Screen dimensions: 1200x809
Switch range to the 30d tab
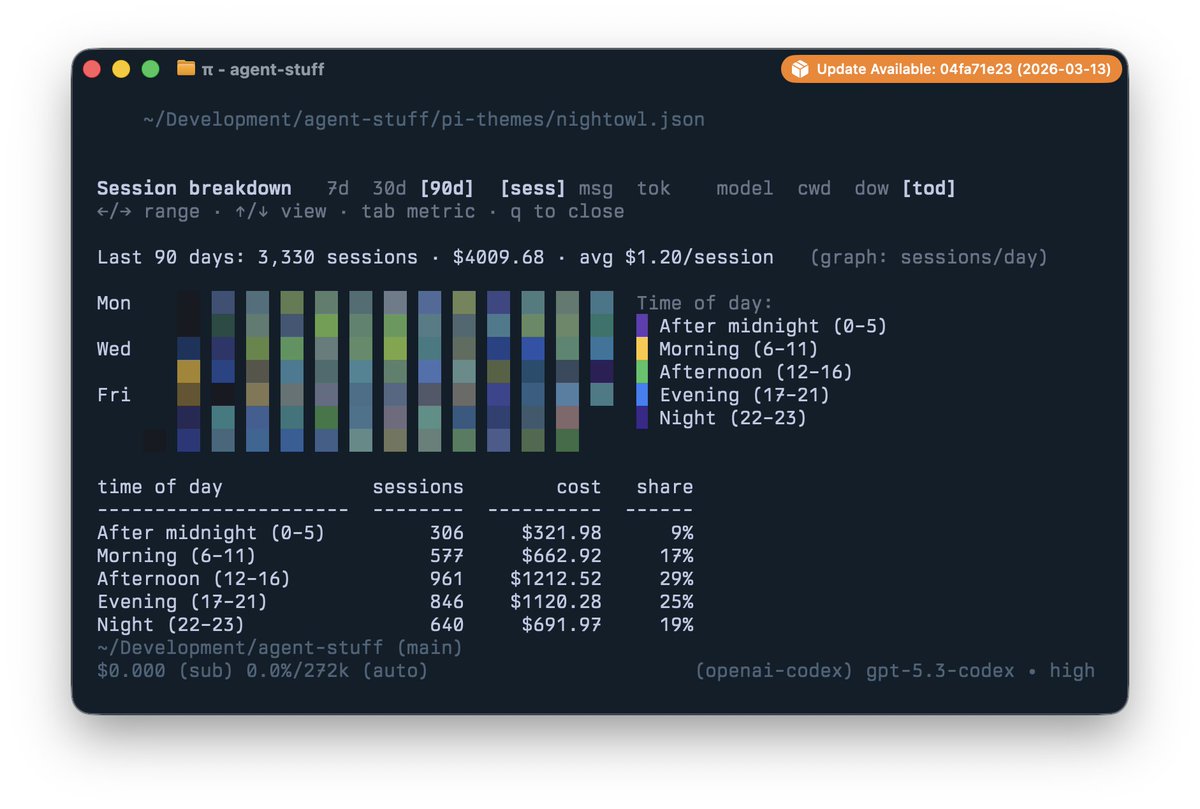(390, 188)
